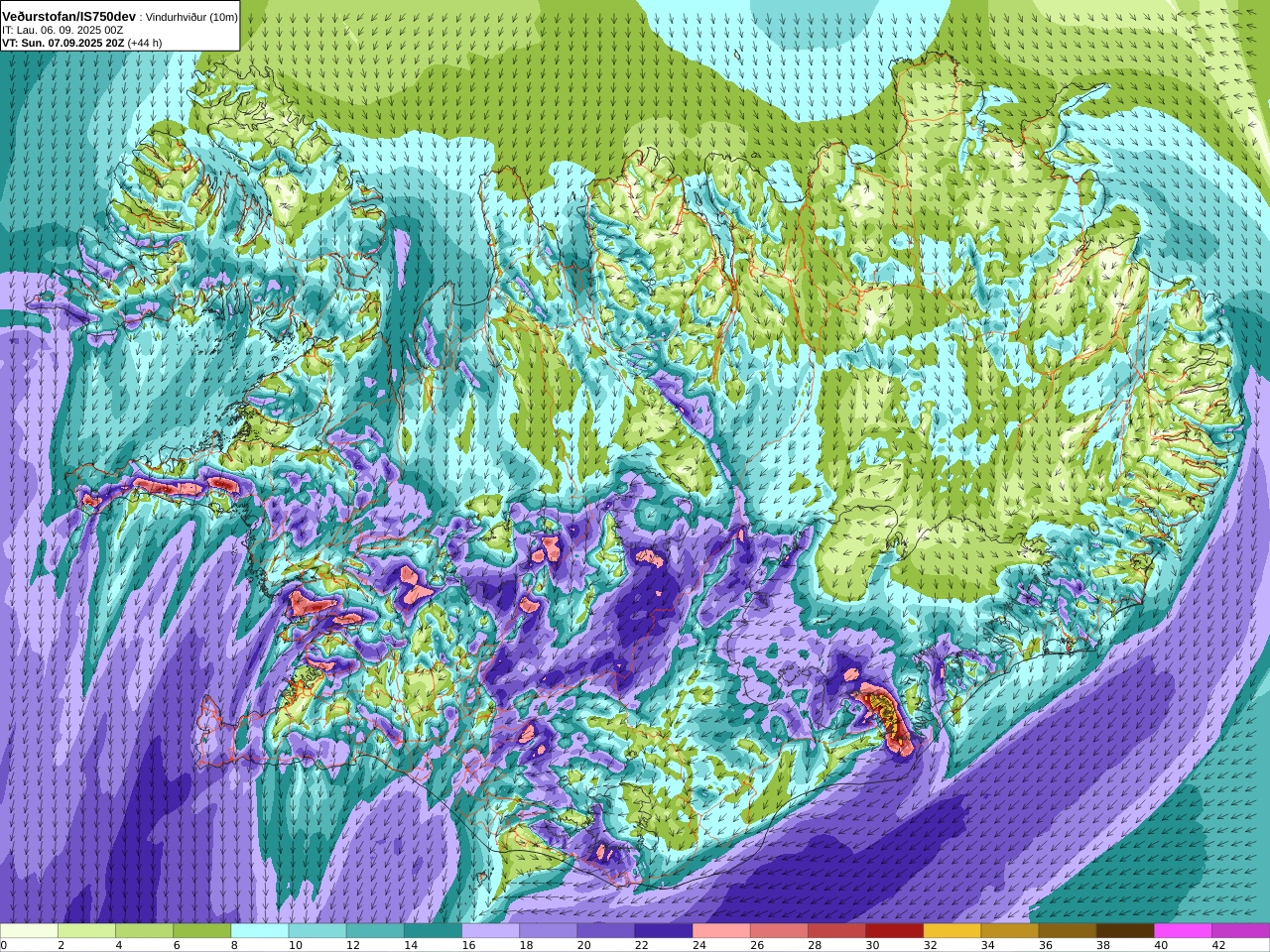
Task: Pick the 16–18 lavender legend swatch
Action: point(490,931)
